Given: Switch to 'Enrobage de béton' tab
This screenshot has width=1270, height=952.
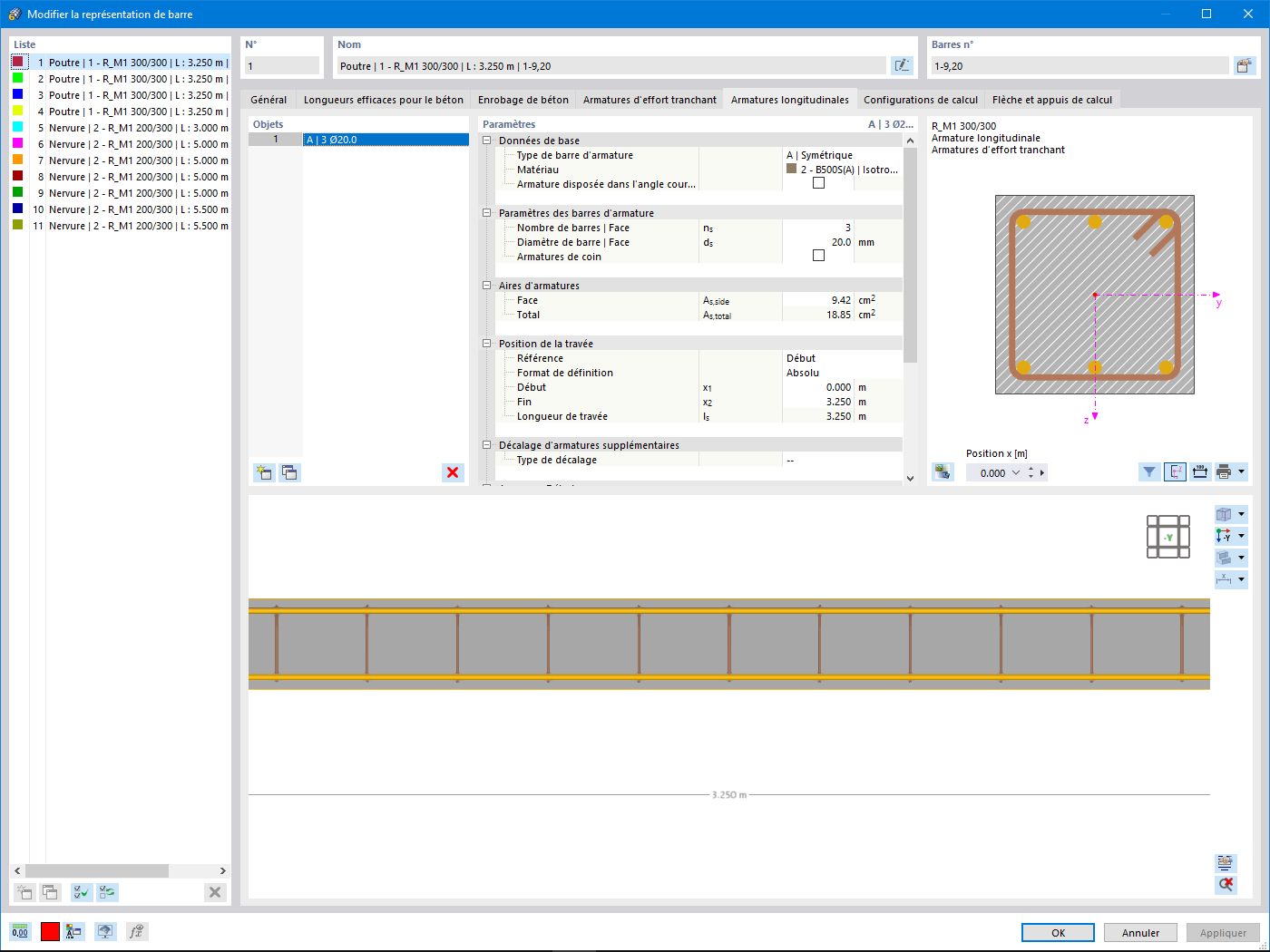Looking at the screenshot, I should 523,100.
